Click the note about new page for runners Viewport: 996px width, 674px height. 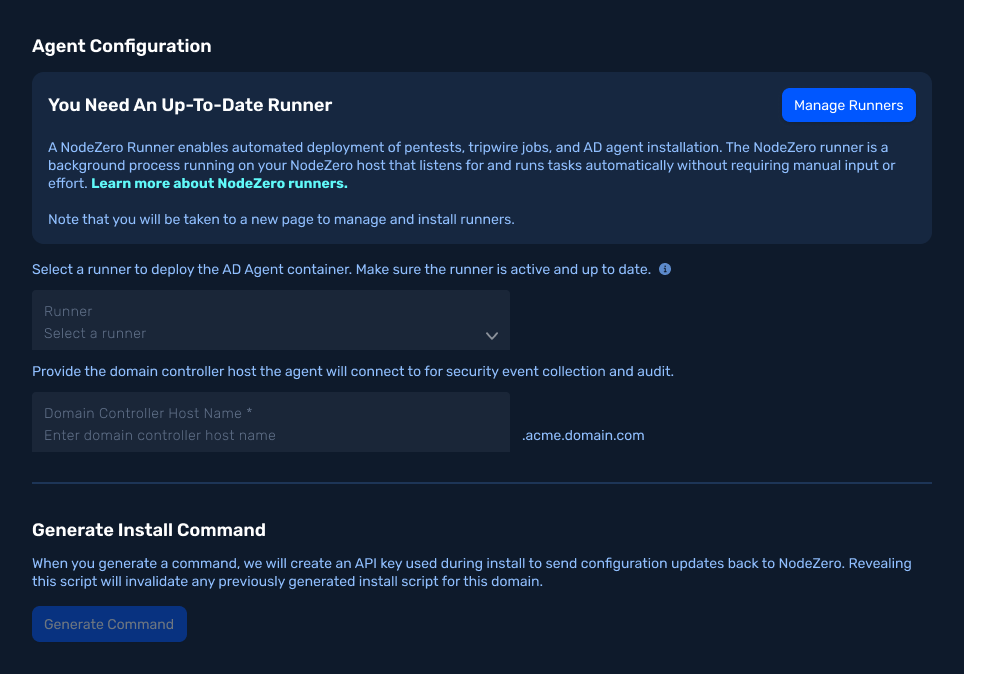click(x=281, y=220)
